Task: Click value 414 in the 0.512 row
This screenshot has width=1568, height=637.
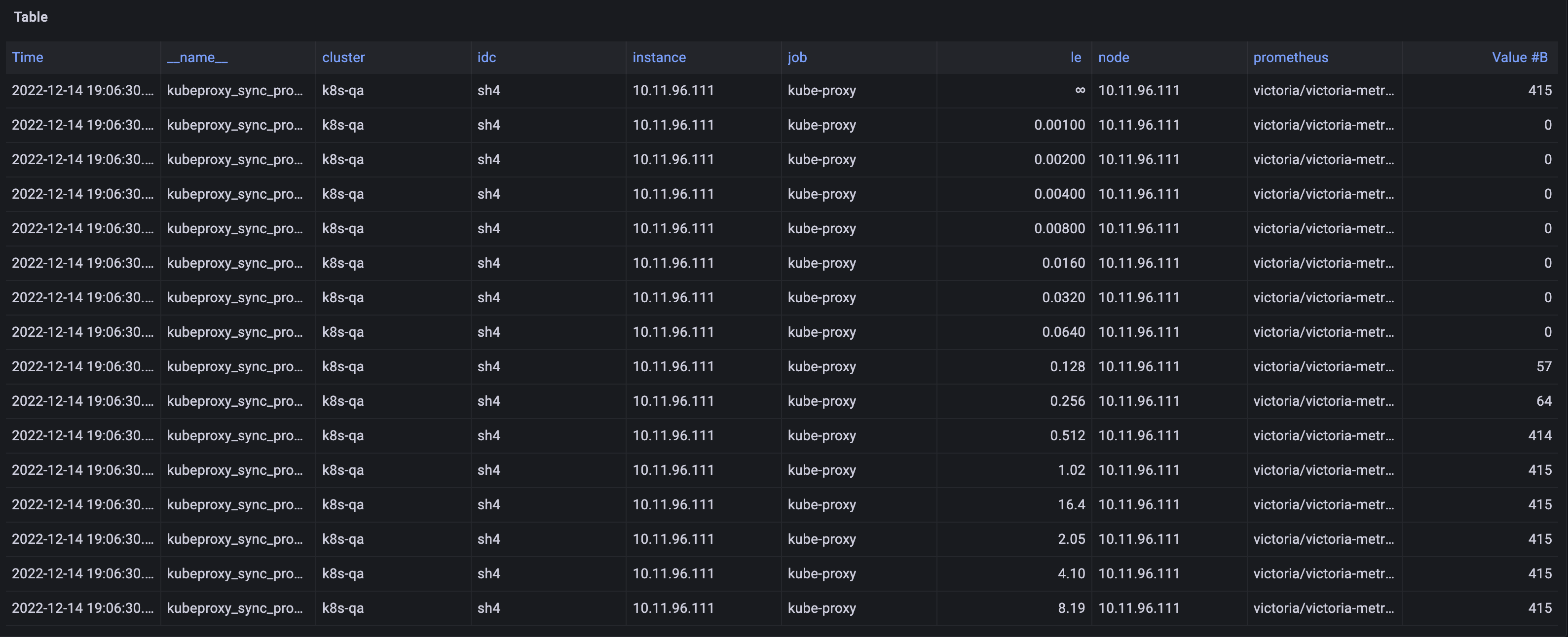Action: pyautogui.click(x=1540, y=436)
